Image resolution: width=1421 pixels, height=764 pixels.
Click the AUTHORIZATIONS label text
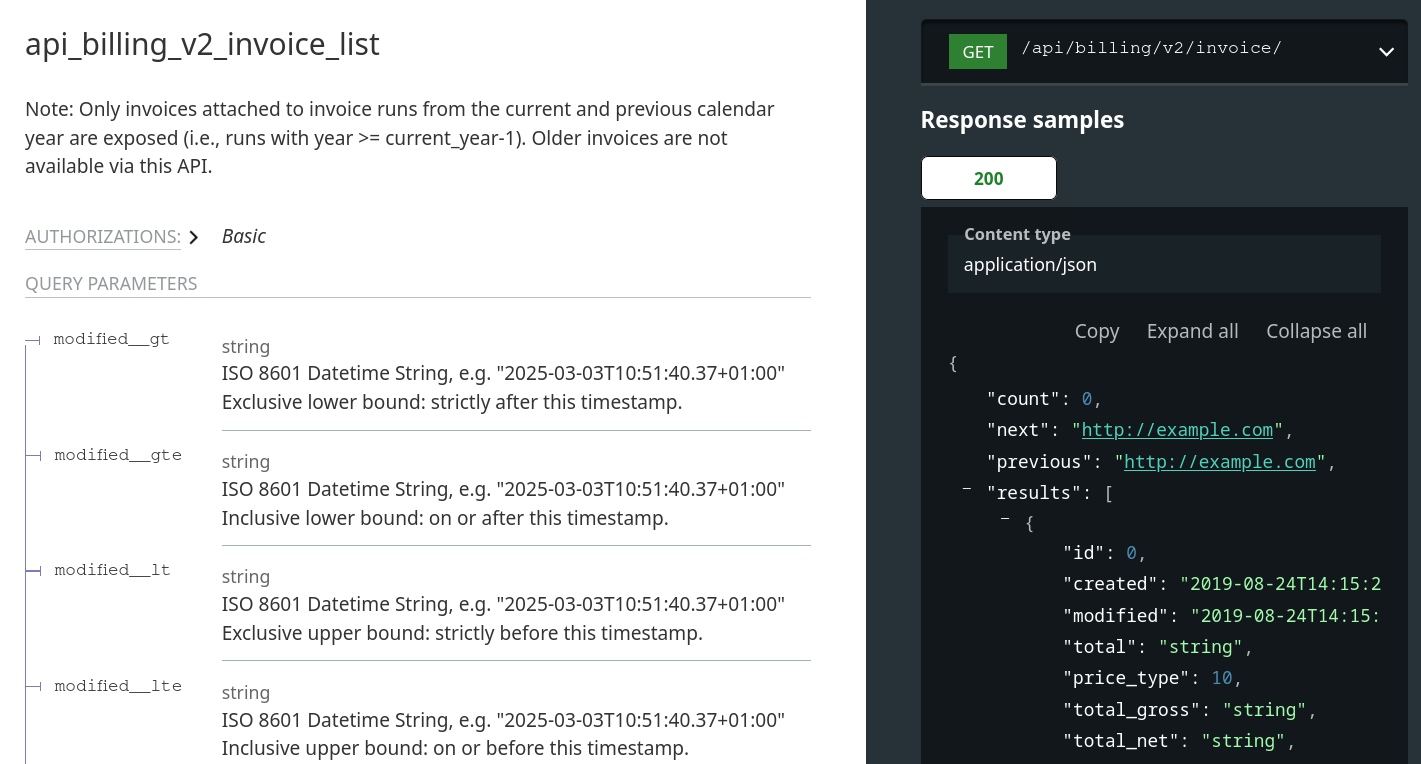click(102, 237)
